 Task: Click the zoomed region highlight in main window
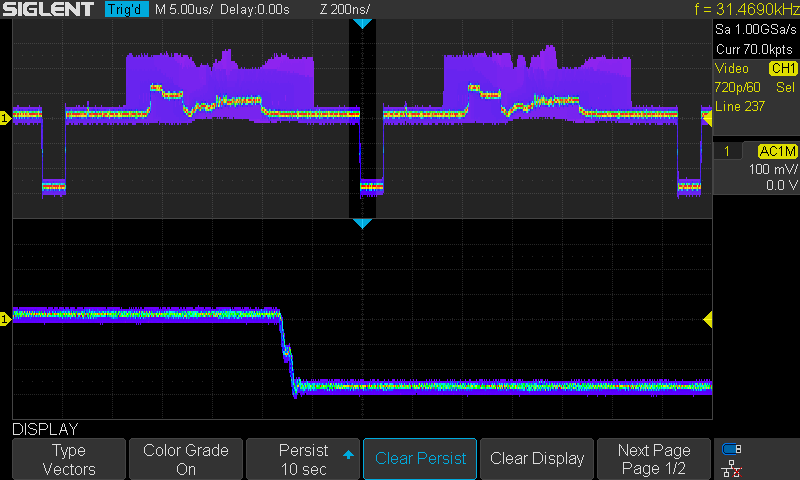(362, 118)
